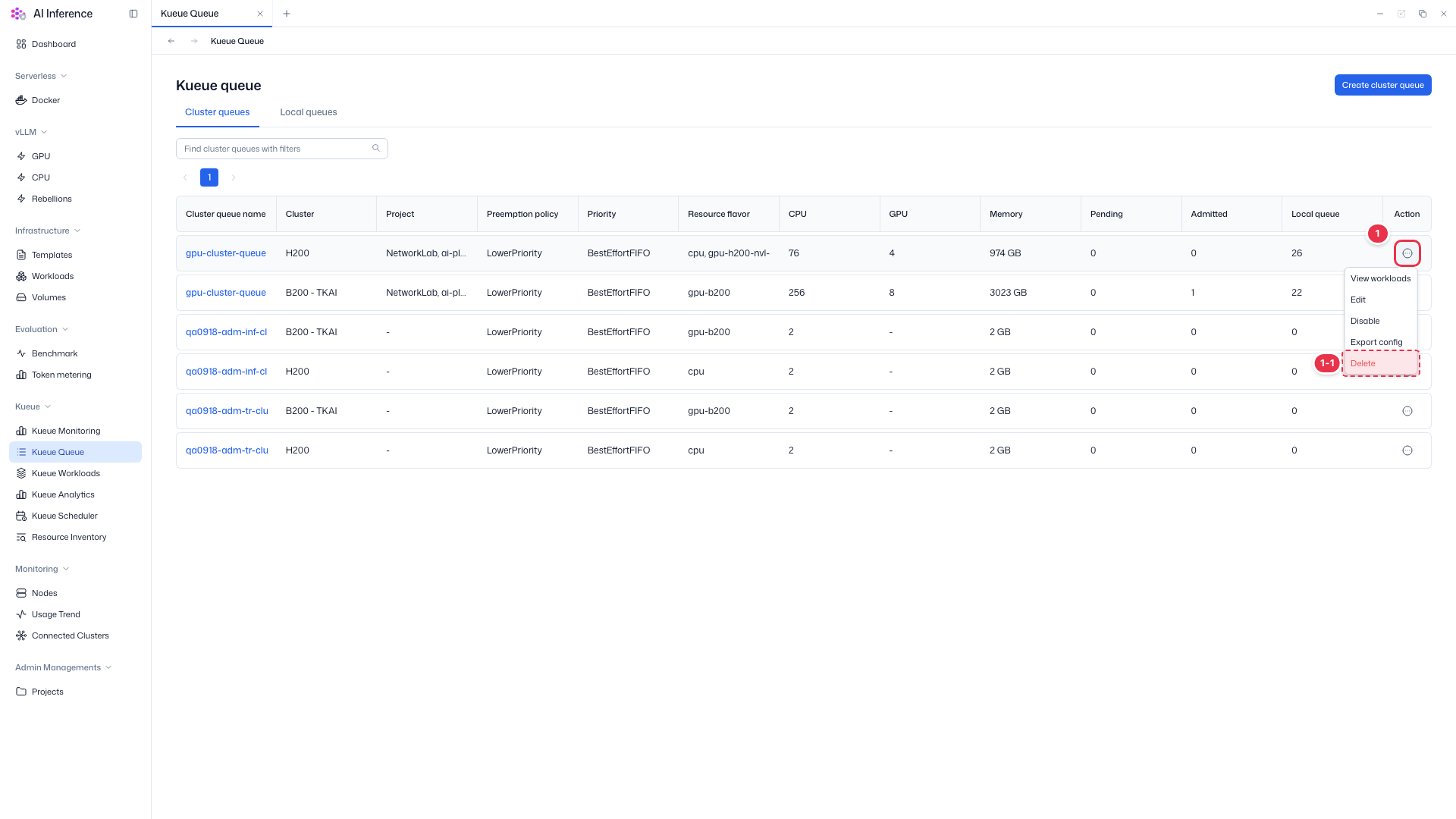Select page 1 in pagination
Viewport: 1456px width, 819px height.
point(209,177)
